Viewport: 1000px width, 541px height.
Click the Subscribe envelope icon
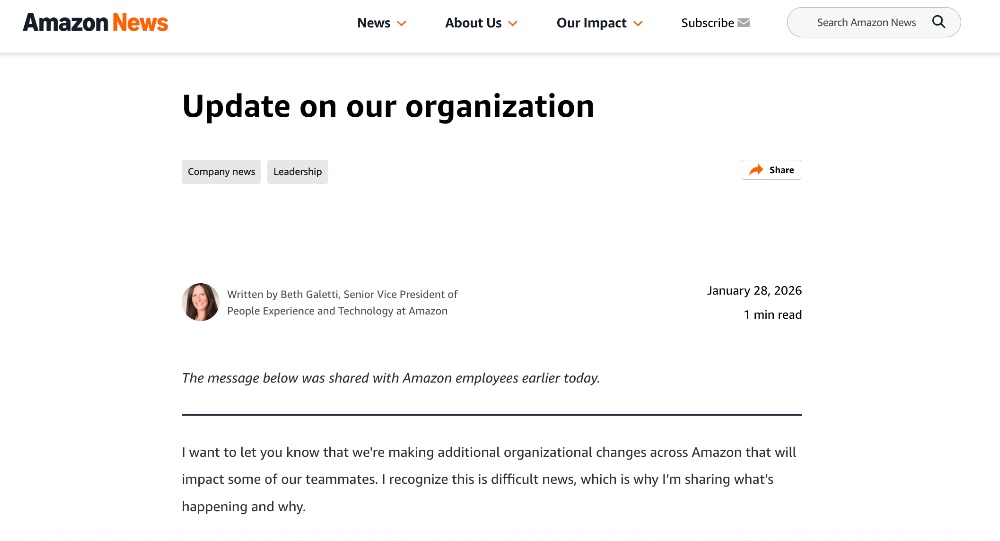tap(744, 23)
